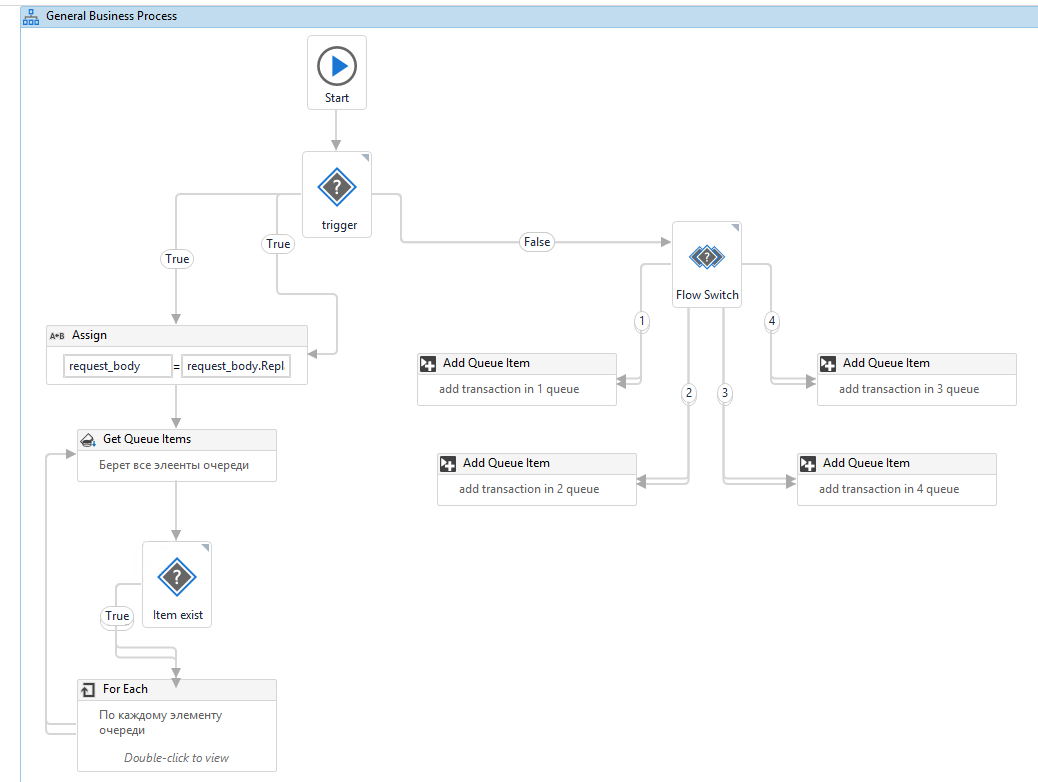Select the Flow Switch case 2 label

pos(689,393)
